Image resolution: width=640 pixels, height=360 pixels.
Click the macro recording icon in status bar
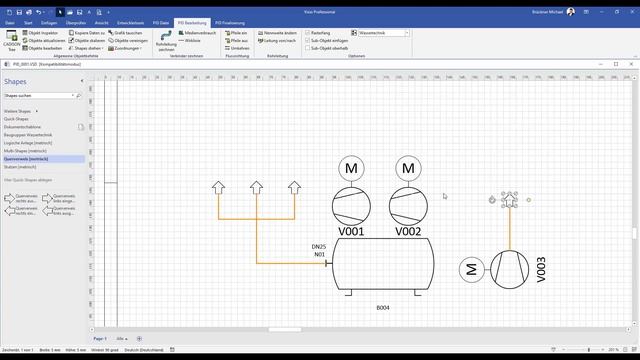coord(172,350)
